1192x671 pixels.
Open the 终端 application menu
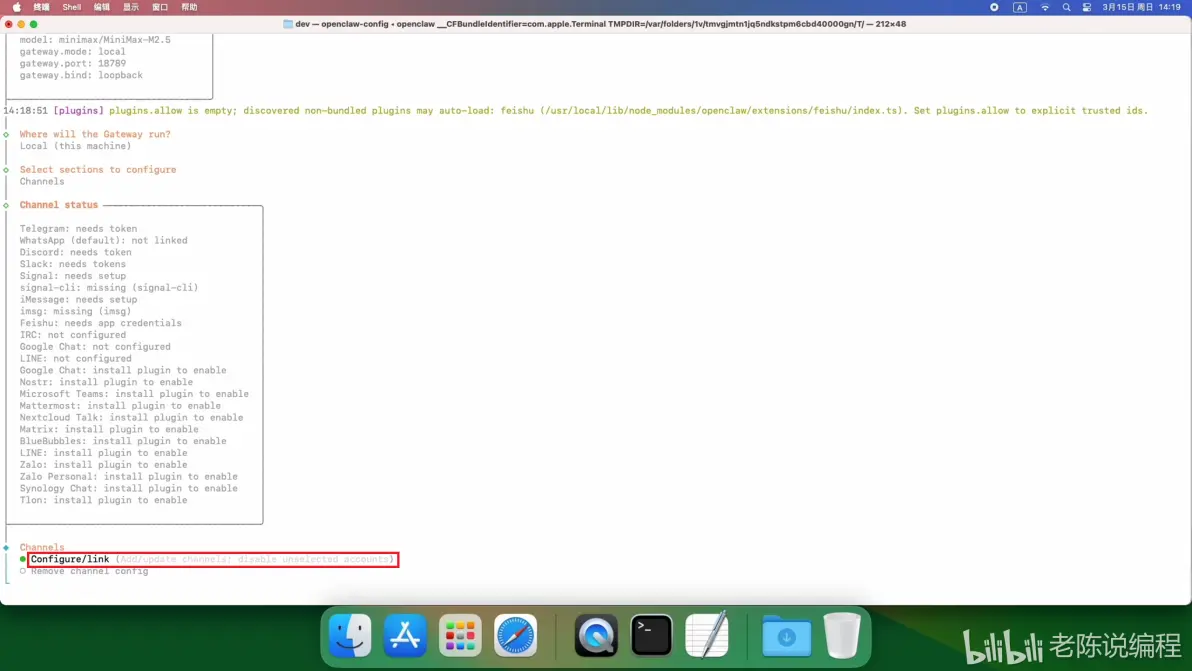tap(41, 7)
